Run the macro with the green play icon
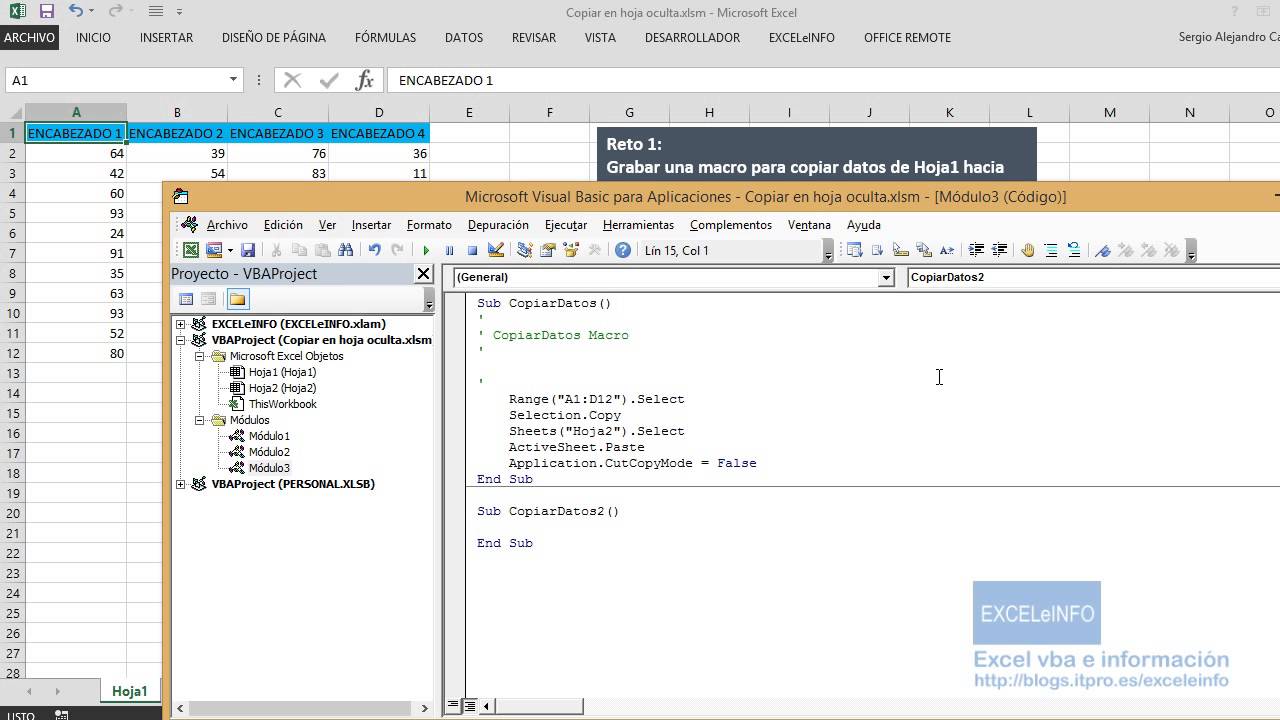Image resolution: width=1280 pixels, height=720 pixels. 426,250
